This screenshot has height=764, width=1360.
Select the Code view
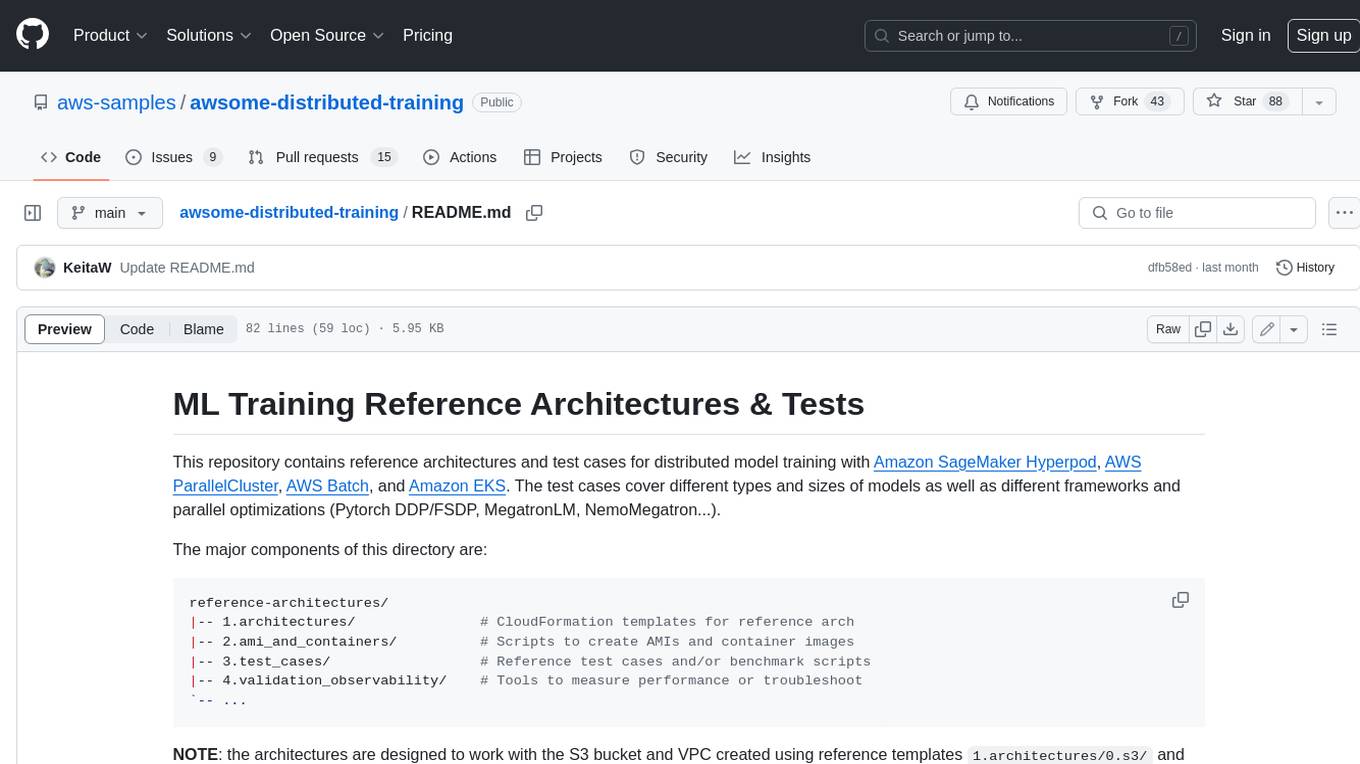click(137, 329)
